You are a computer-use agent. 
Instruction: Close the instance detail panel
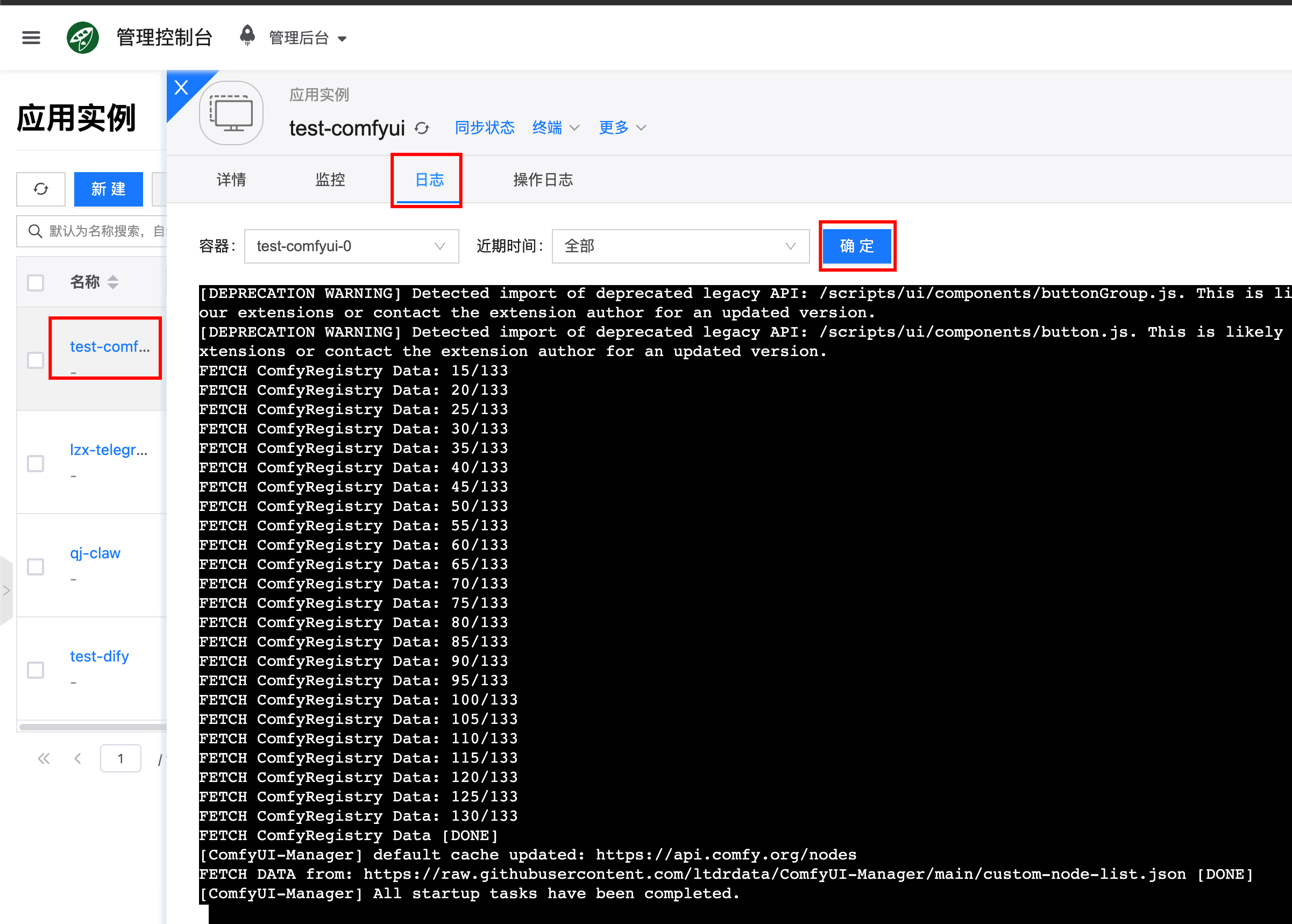[181, 87]
